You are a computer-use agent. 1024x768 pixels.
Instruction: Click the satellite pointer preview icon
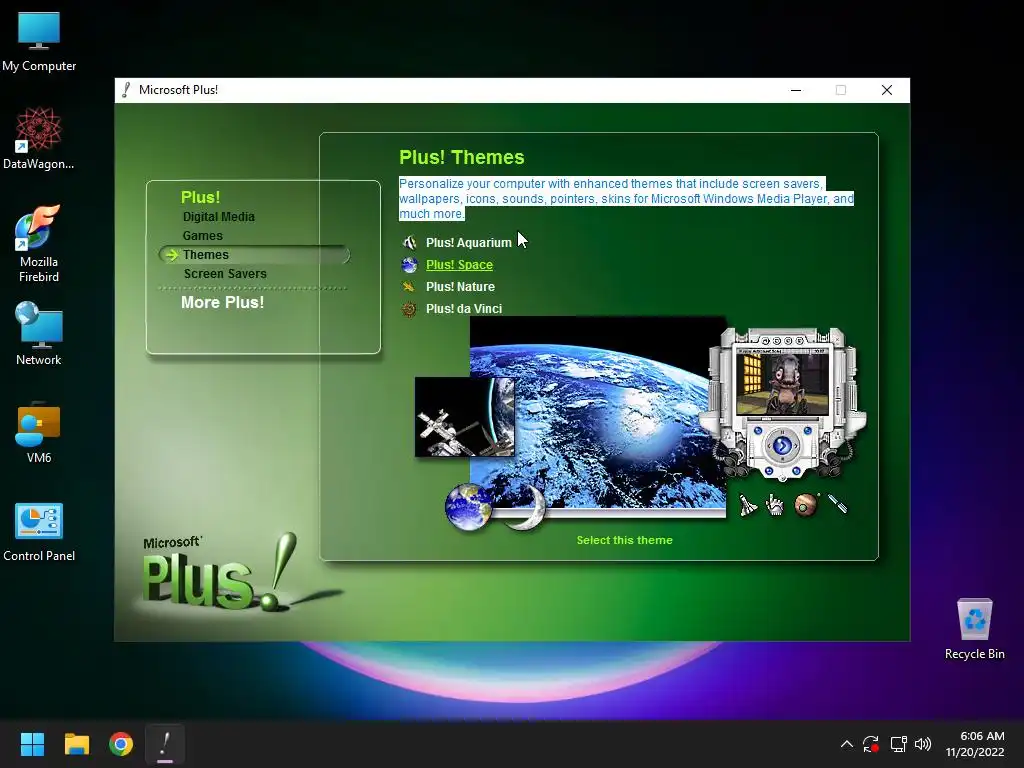pyautogui.click(x=837, y=504)
